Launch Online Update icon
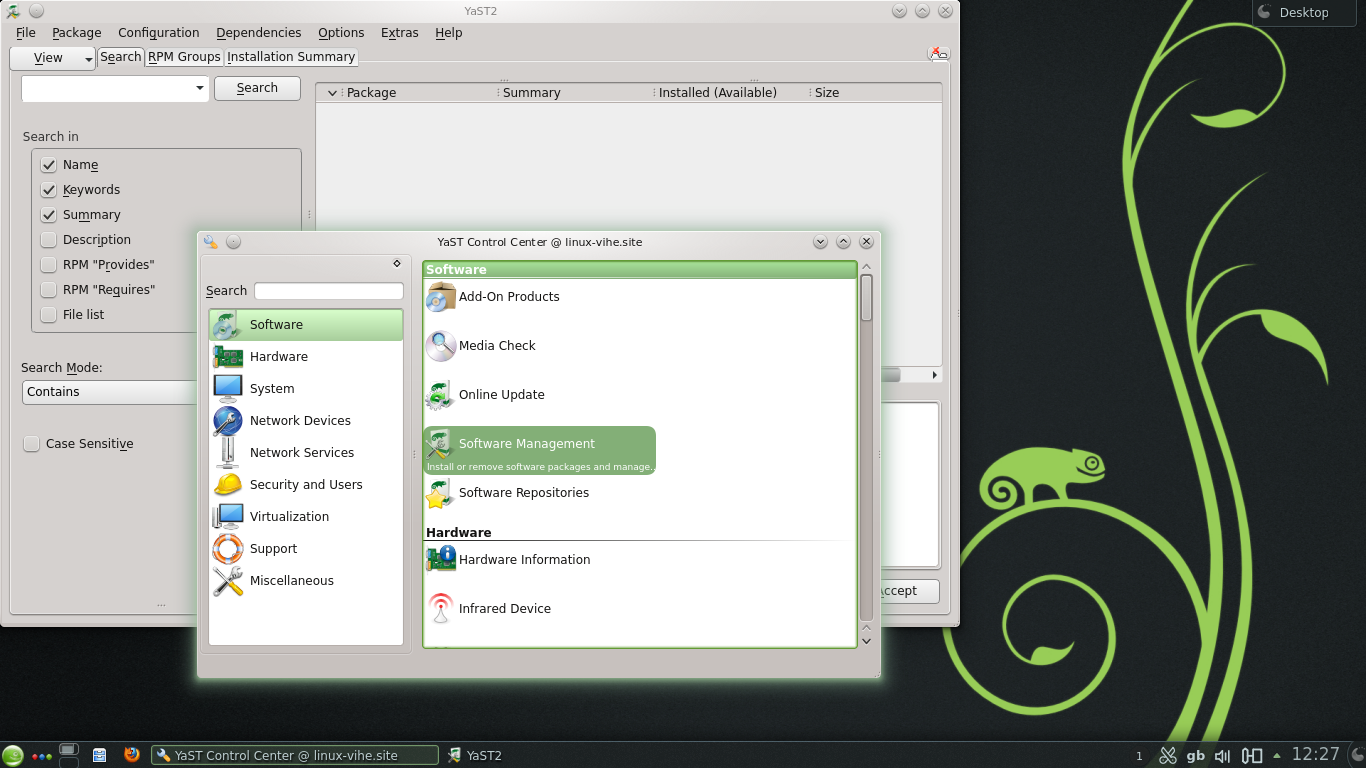Image resolution: width=1366 pixels, height=768 pixels. pyautogui.click(x=440, y=395)
